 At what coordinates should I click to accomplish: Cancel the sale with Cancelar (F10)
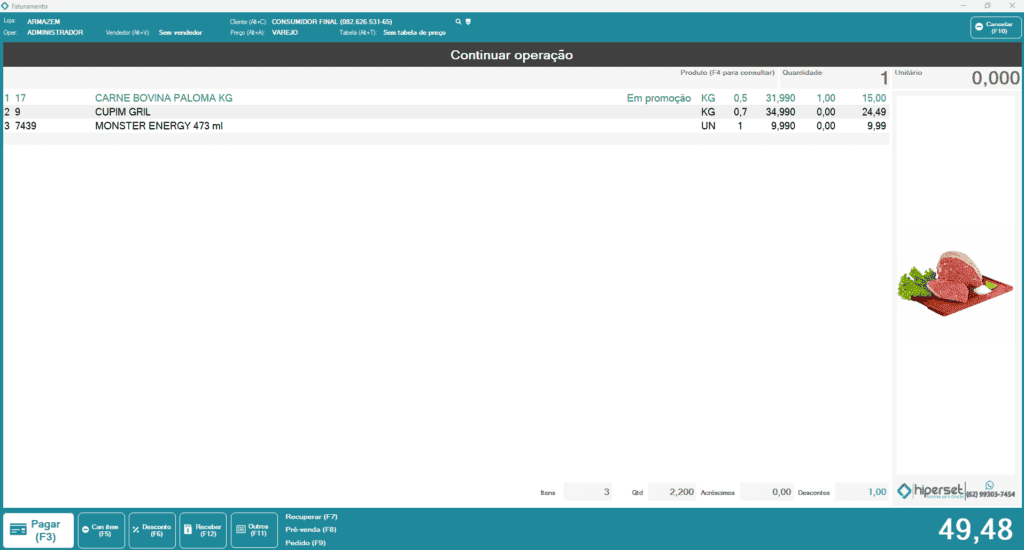[994, 27]
